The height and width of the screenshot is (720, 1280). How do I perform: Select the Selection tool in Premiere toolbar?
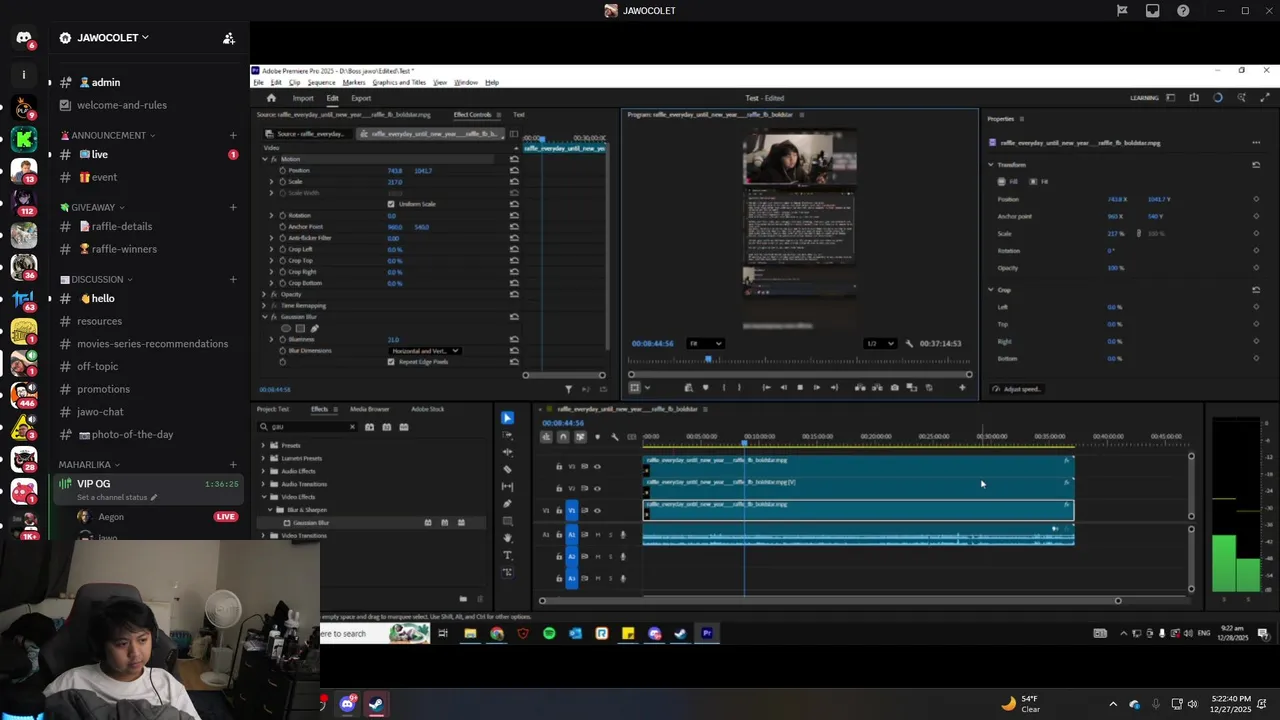507,418
